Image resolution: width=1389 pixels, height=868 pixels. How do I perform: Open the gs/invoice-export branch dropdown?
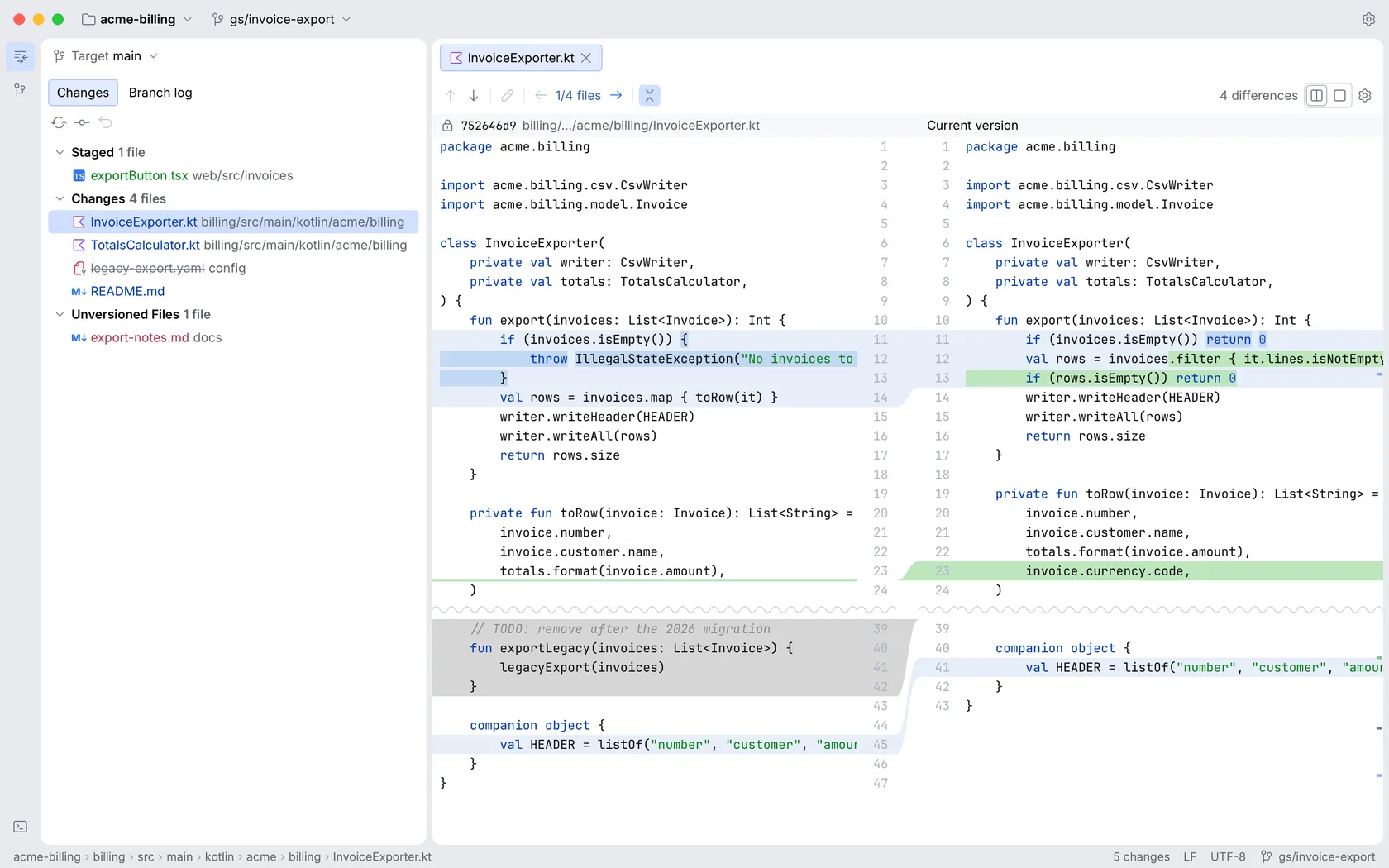point(282,19)
